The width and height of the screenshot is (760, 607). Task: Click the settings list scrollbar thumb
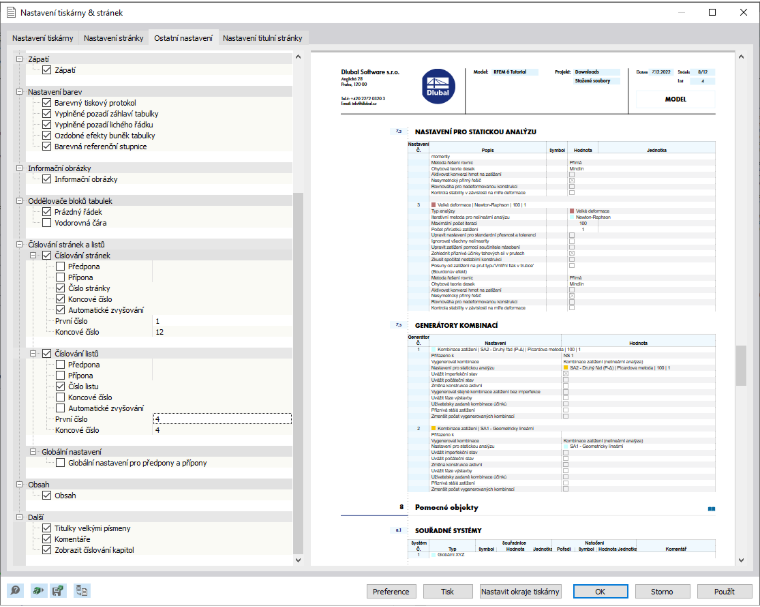[x=298, y=373]
